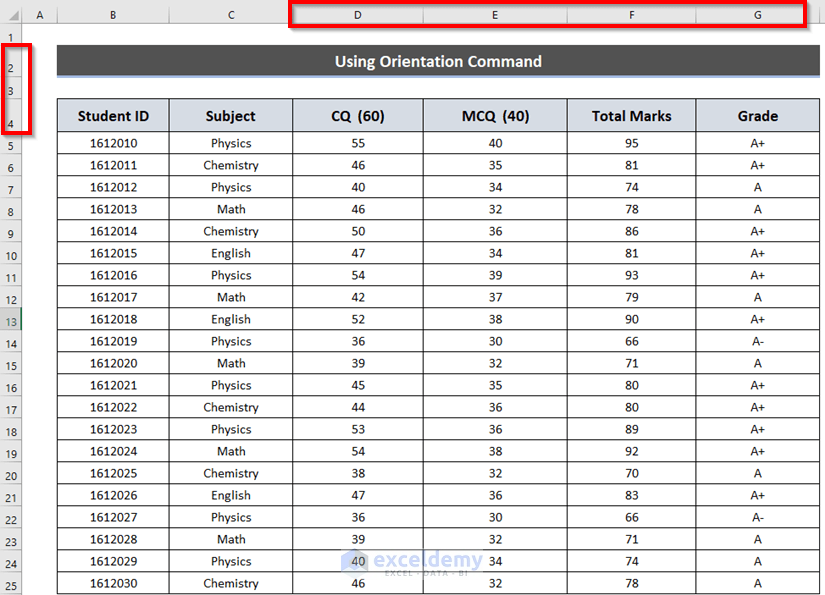Click CQ value 55 for student 1612010
825x595 pixels.
click(358, 143)
